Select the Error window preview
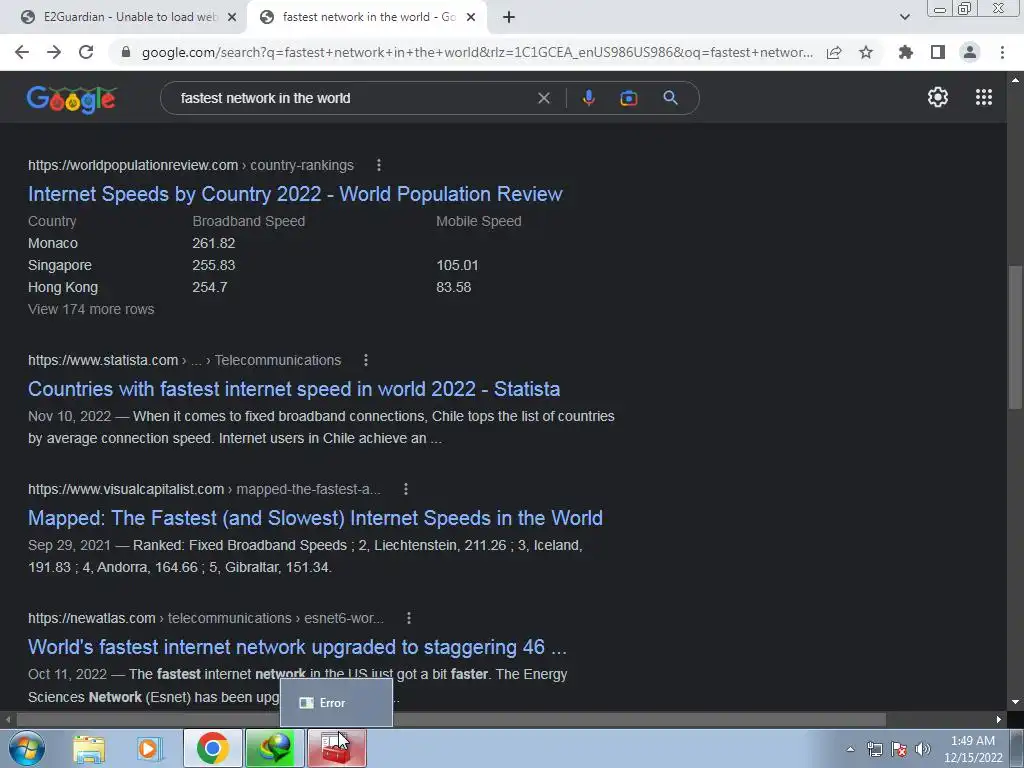The image size is (1024, 768). [x=336, y=703]
